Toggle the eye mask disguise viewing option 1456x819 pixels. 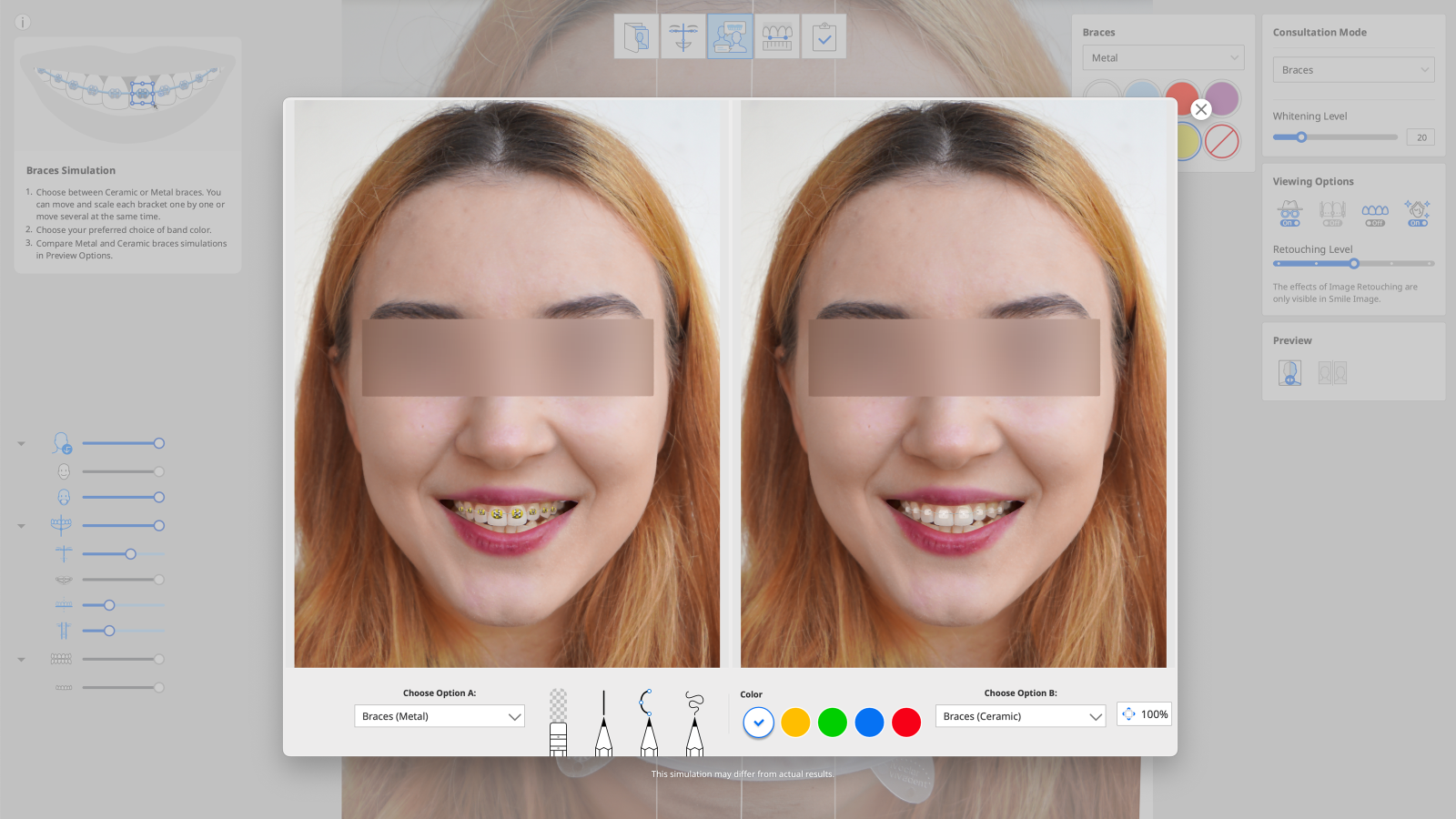point(1289,214)
